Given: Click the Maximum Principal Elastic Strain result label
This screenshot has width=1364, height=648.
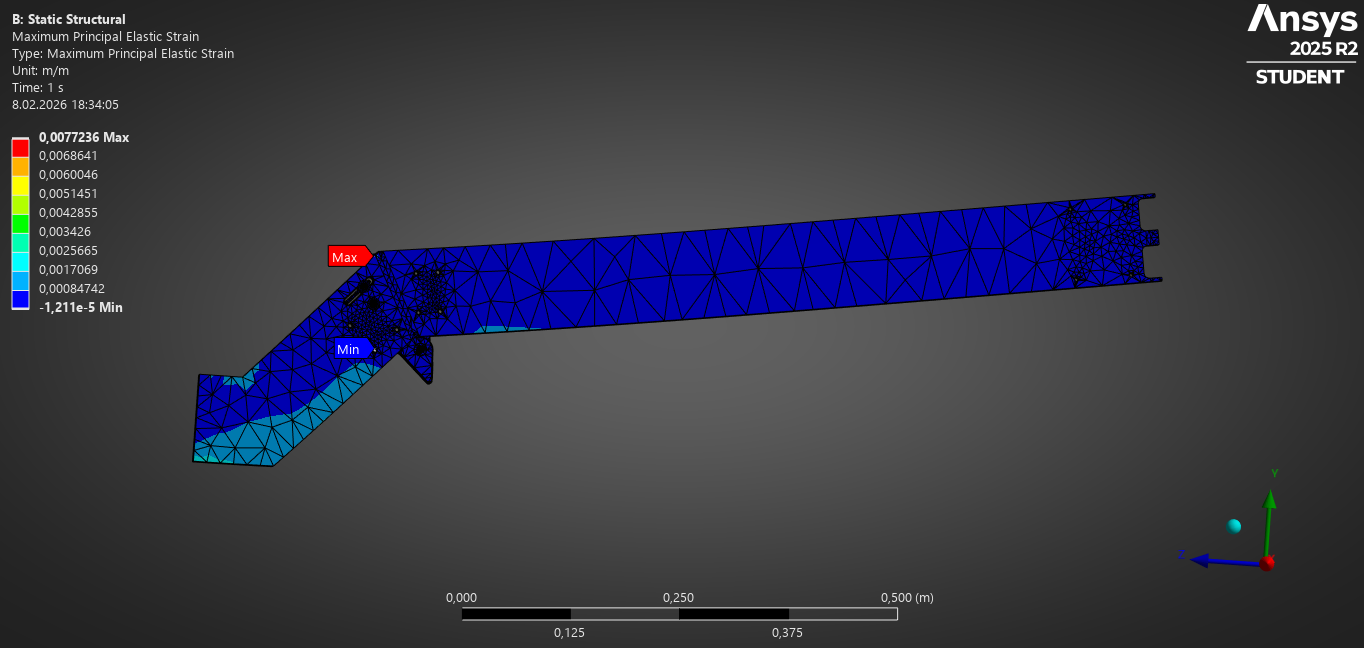Looking at the screenshot, I should pyautogui.click(x=105, y=36).
